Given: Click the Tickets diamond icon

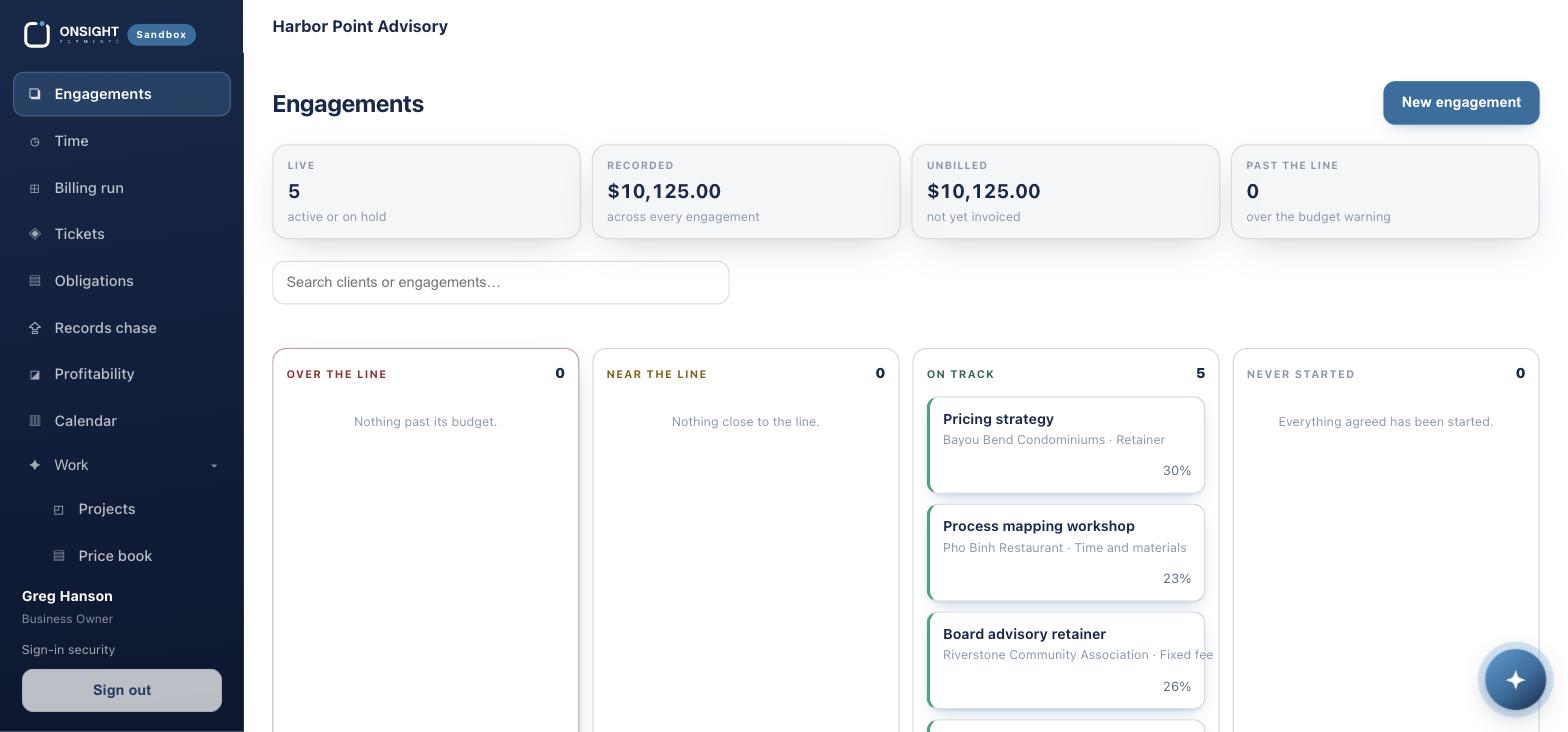Looking at the screenshot, I should pos(35,234).
